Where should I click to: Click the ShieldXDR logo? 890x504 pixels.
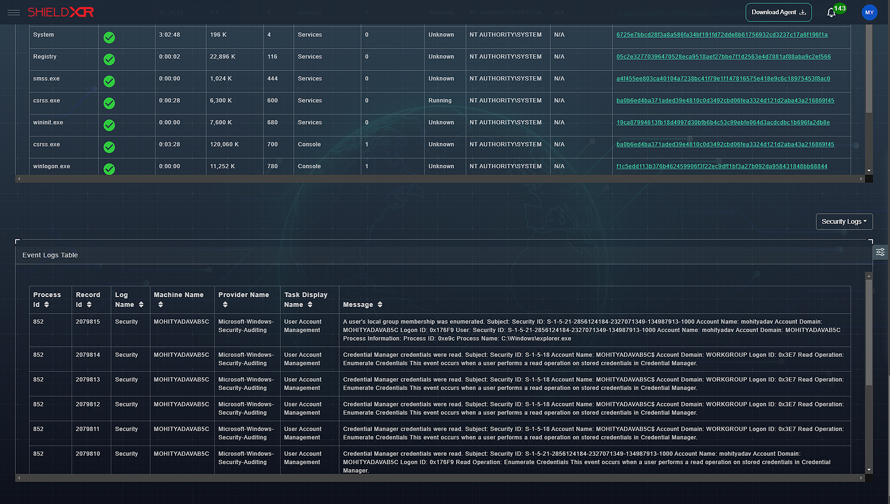(x=61, y=12)
